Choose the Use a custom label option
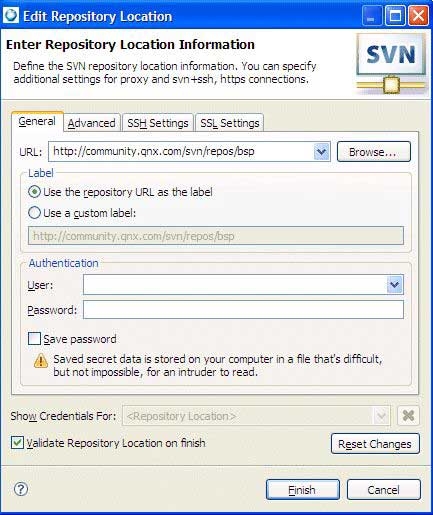 (x=34, y=213)
